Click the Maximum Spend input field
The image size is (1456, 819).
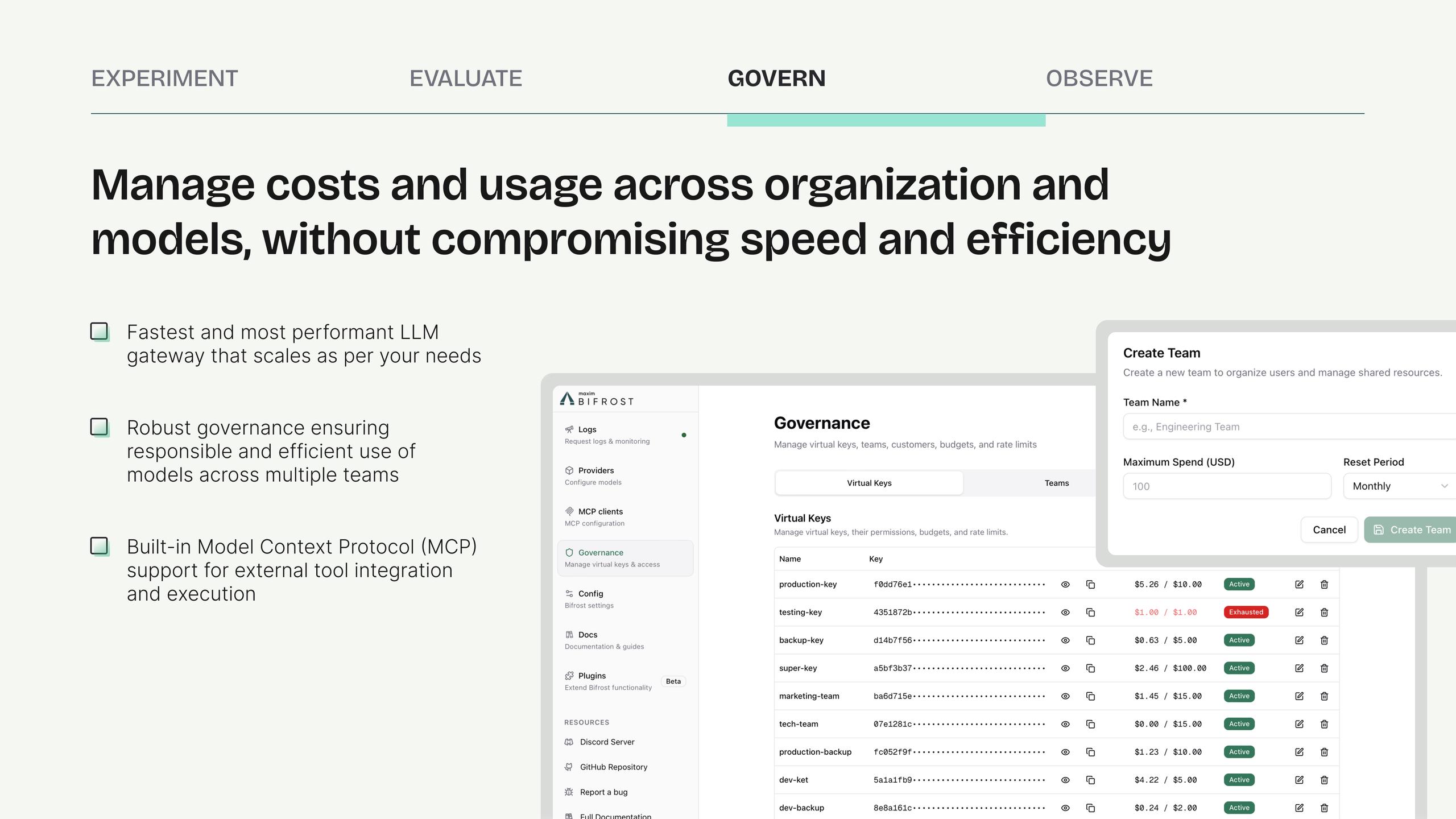[1227, 486]
